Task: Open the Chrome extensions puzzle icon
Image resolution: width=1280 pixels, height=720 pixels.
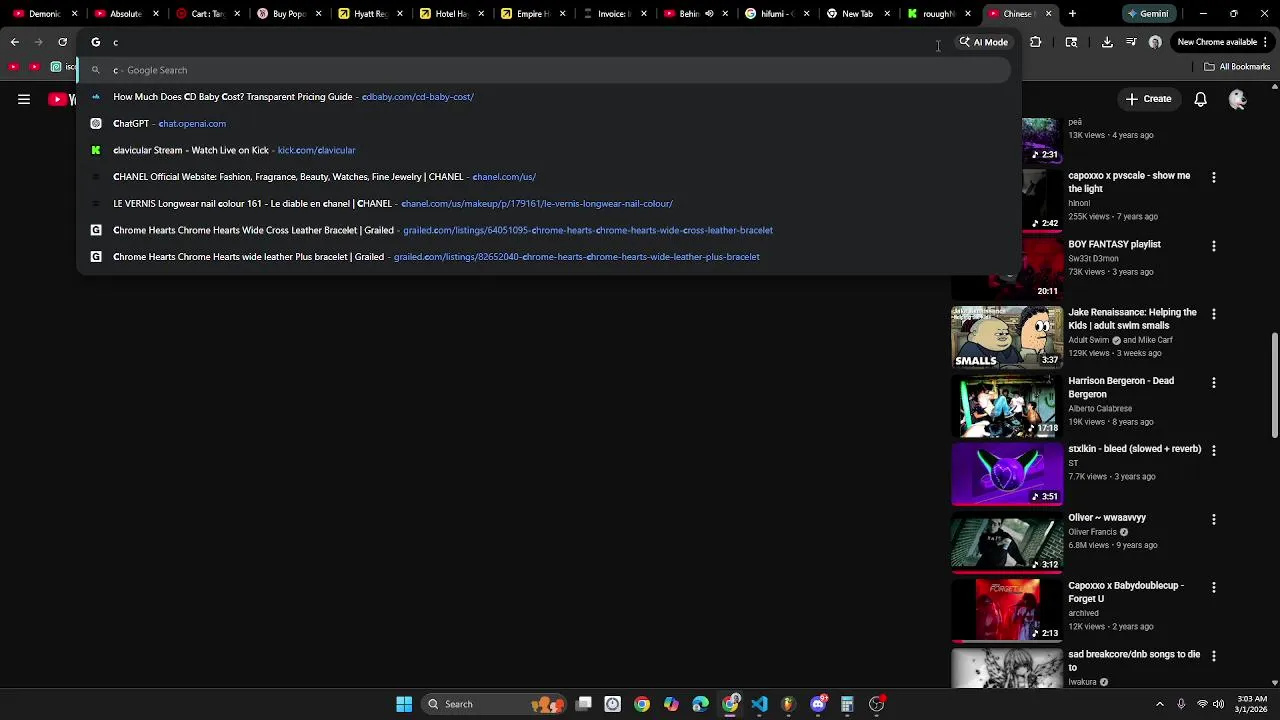Action: 1035,42
